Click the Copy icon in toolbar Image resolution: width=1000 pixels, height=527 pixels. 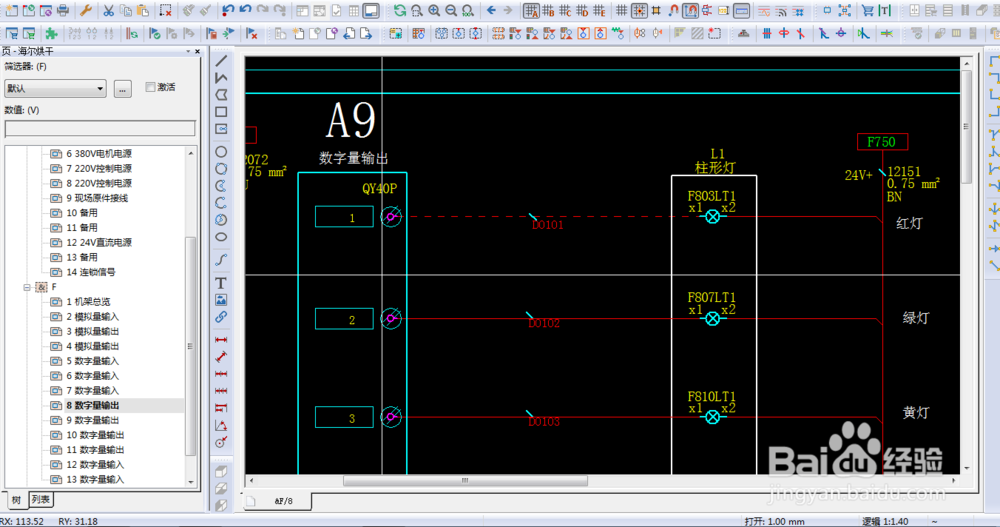[x=126, y=10]
